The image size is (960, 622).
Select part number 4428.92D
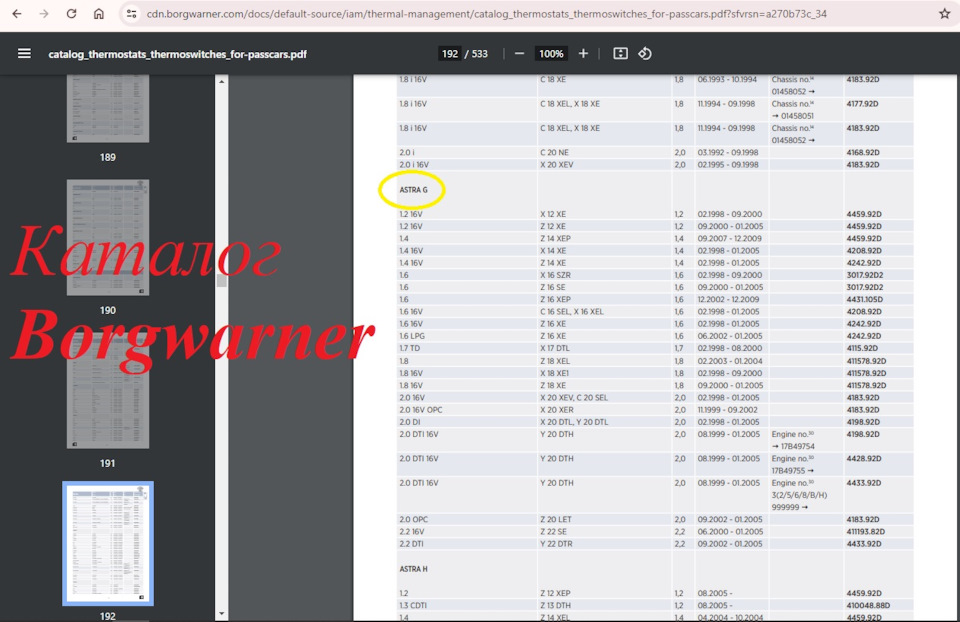click(864, 459)
